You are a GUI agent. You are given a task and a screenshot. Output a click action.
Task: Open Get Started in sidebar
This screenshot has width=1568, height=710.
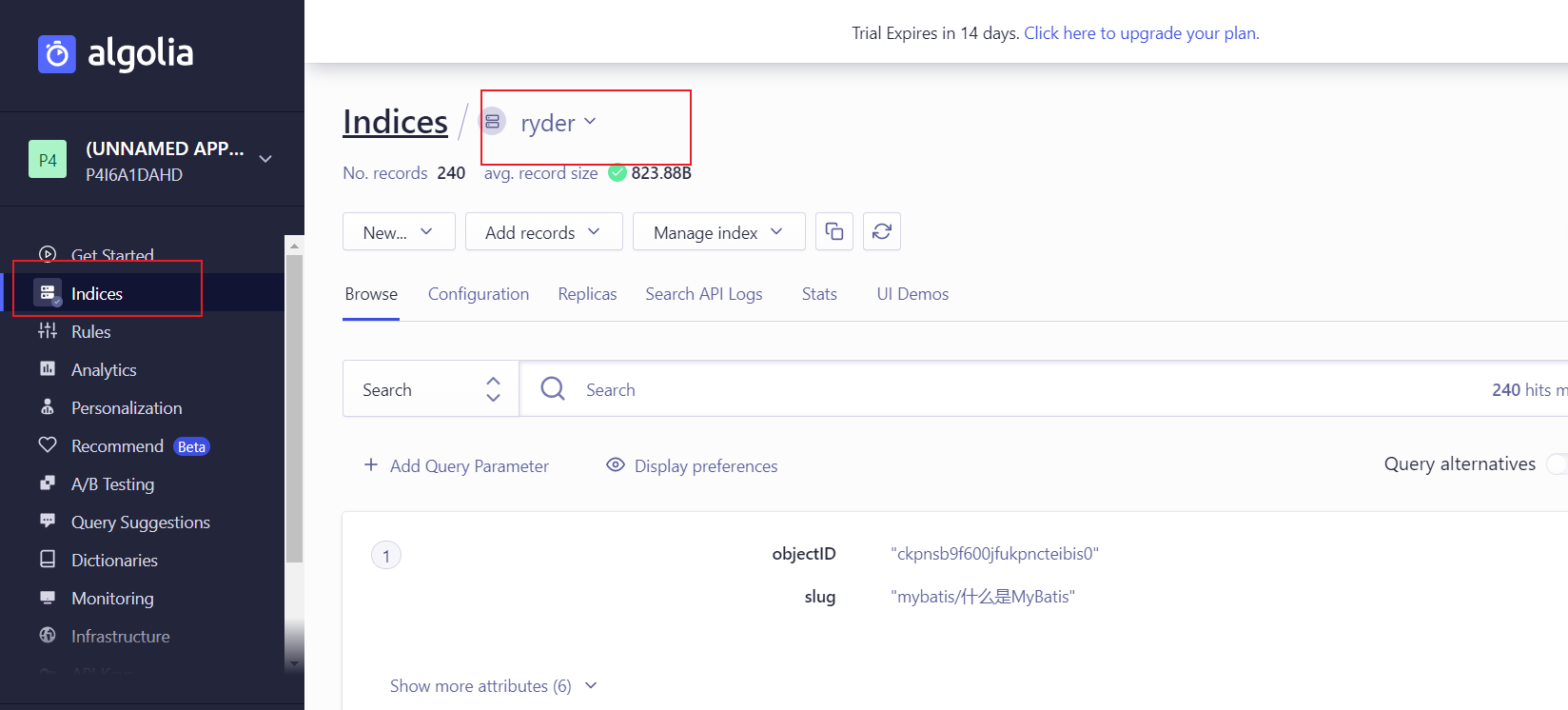pos(112,255)
